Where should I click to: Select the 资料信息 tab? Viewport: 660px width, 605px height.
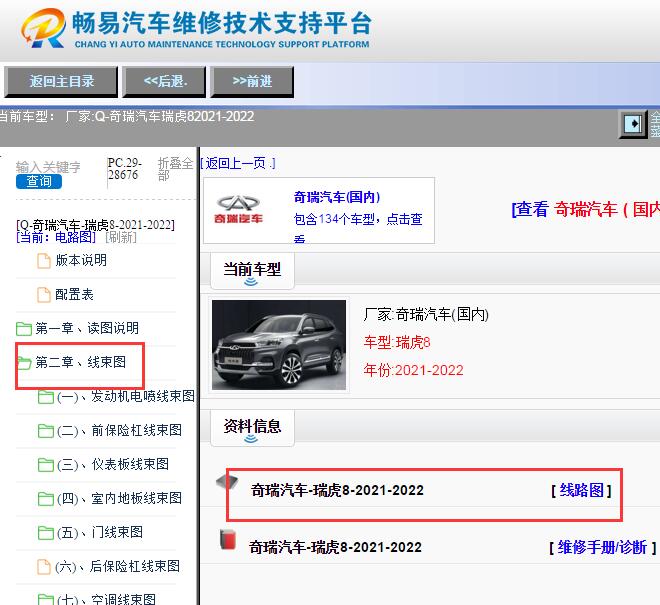click(x=252, y=428)
